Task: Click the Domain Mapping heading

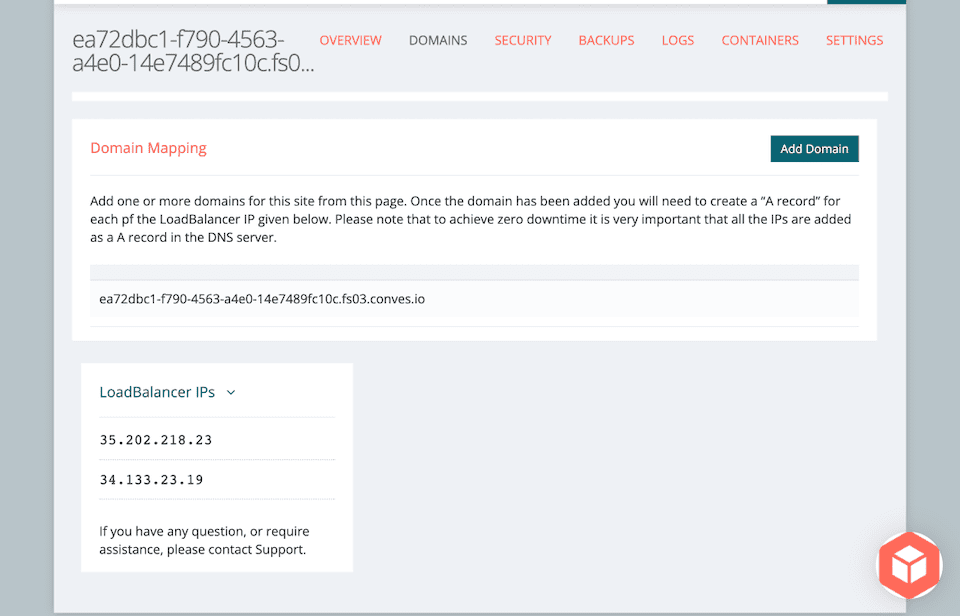Action: click(148, 147)
